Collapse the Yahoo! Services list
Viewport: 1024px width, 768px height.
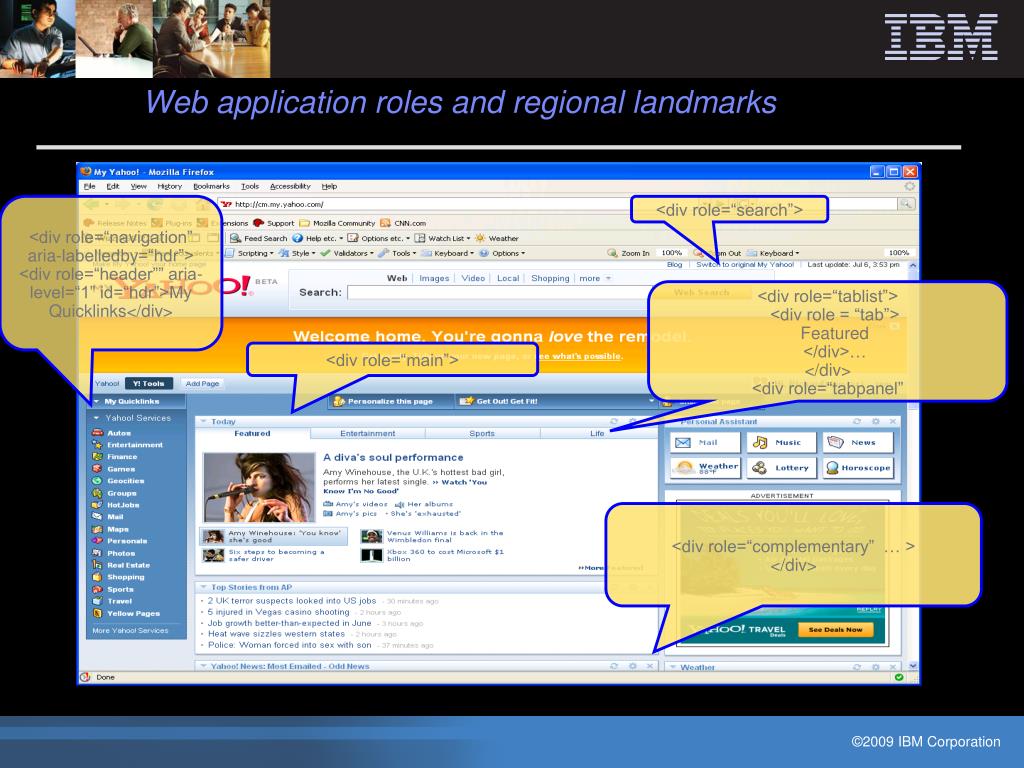pos(97,418)
